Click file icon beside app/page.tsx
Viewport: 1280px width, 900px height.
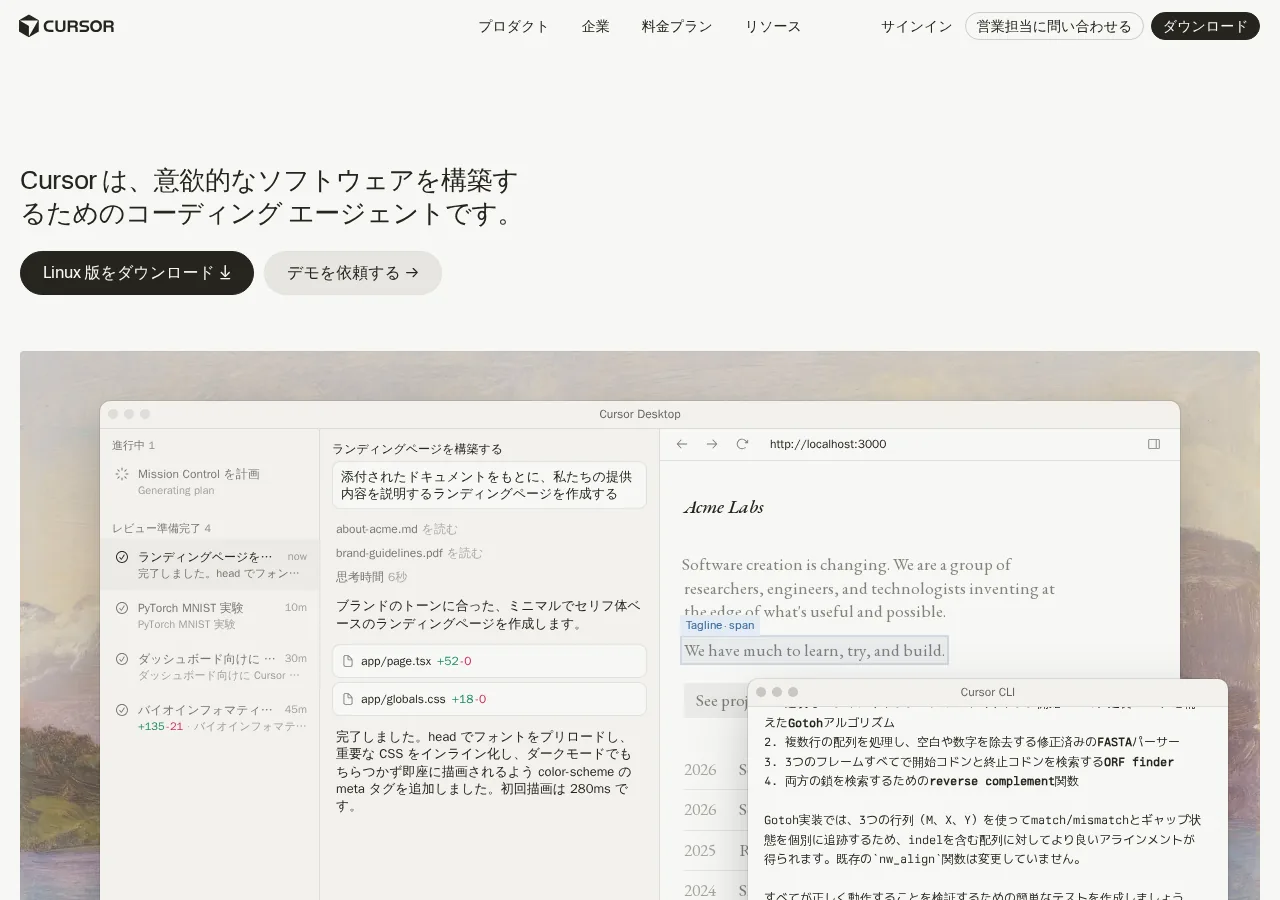pos(348,661)
